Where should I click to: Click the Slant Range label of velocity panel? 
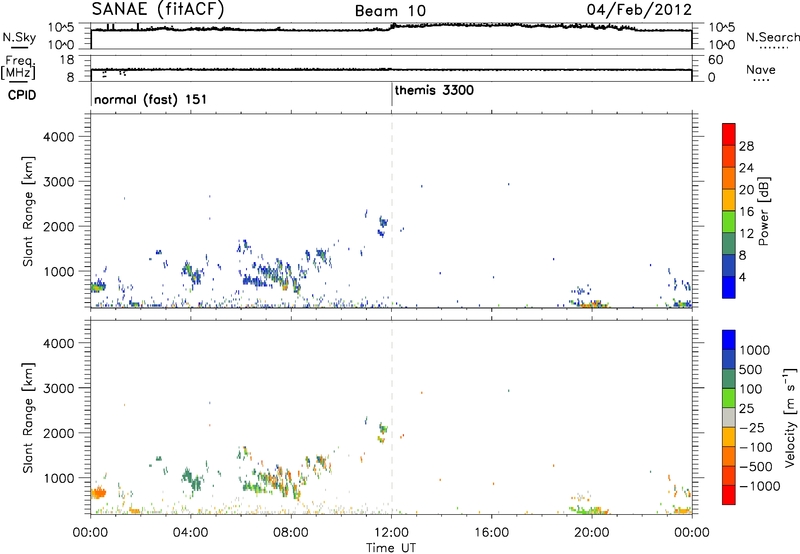click(x=28, y=418)
